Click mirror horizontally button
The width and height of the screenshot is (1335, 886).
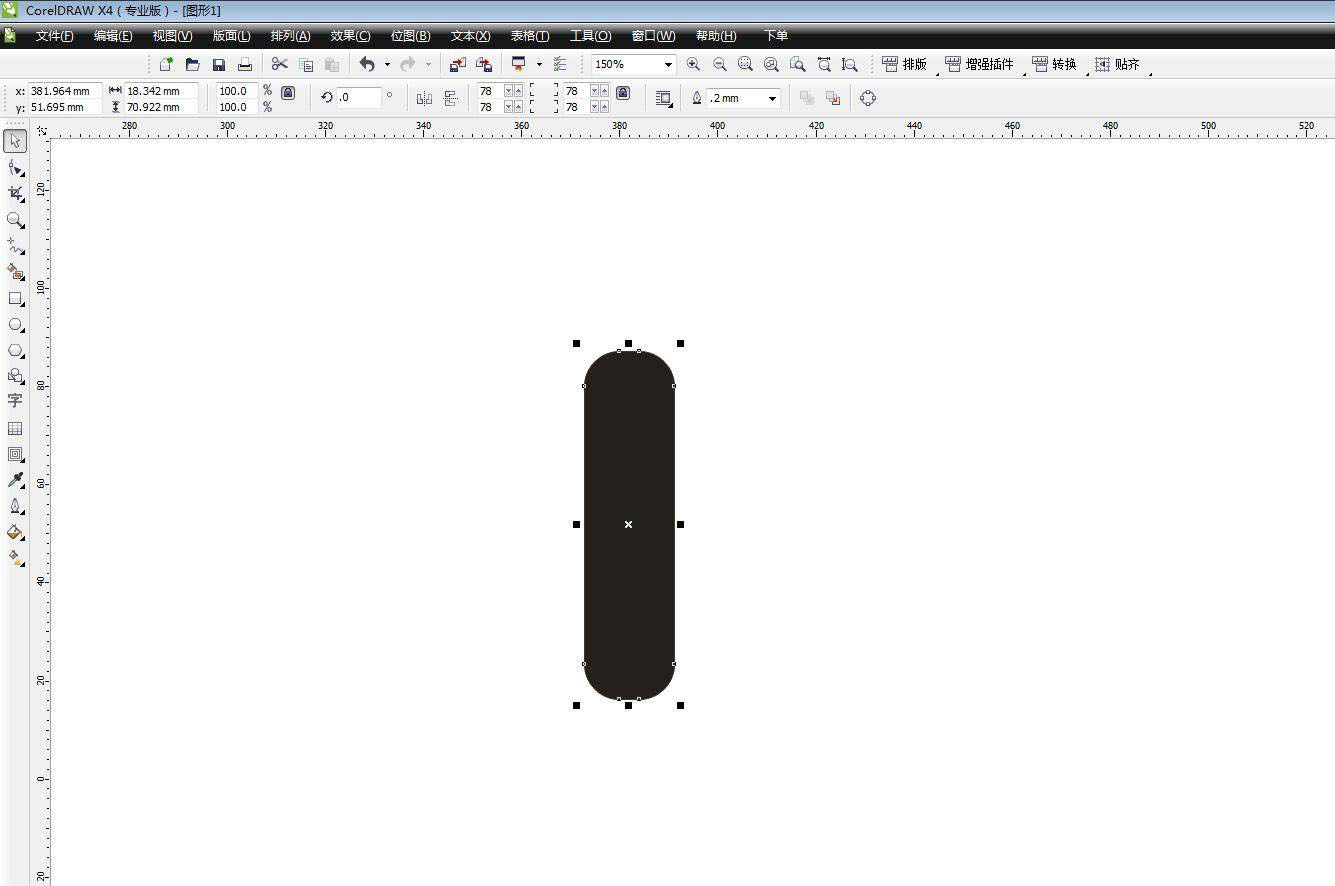[x=424, y=98]
